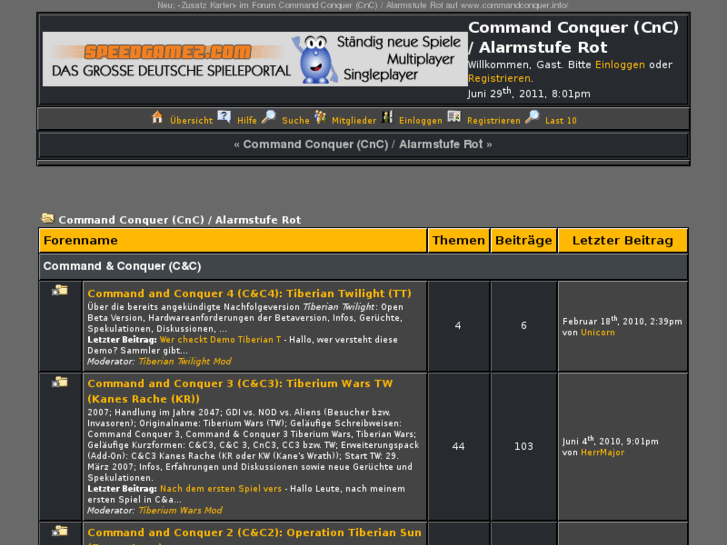Click board icon for Tiberian Twilight forum
727x545 pixels.
tap(60, 290)
